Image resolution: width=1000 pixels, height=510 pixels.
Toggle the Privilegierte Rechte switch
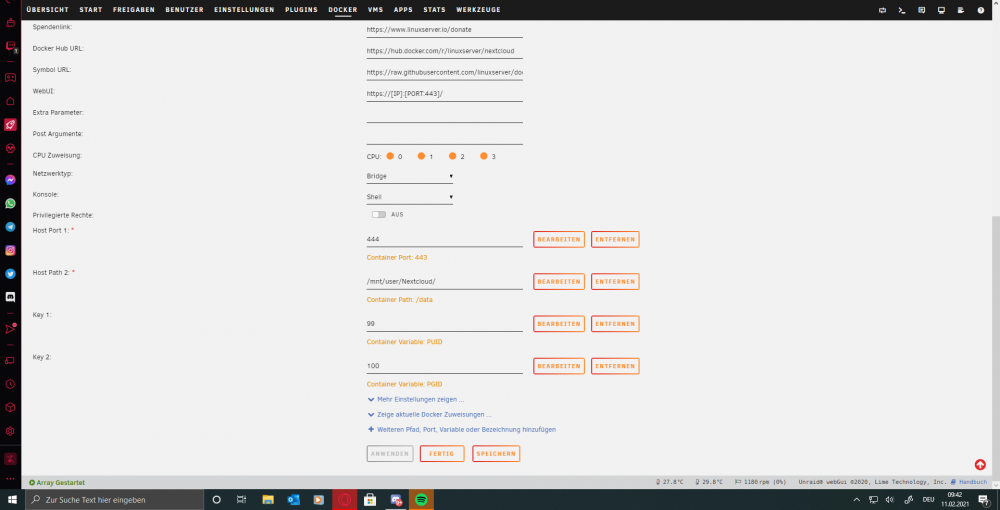(379, 215)
